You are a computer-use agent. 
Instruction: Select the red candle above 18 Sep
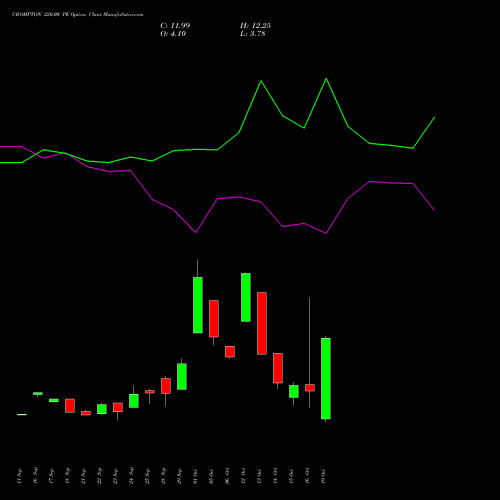click(70, 406)
